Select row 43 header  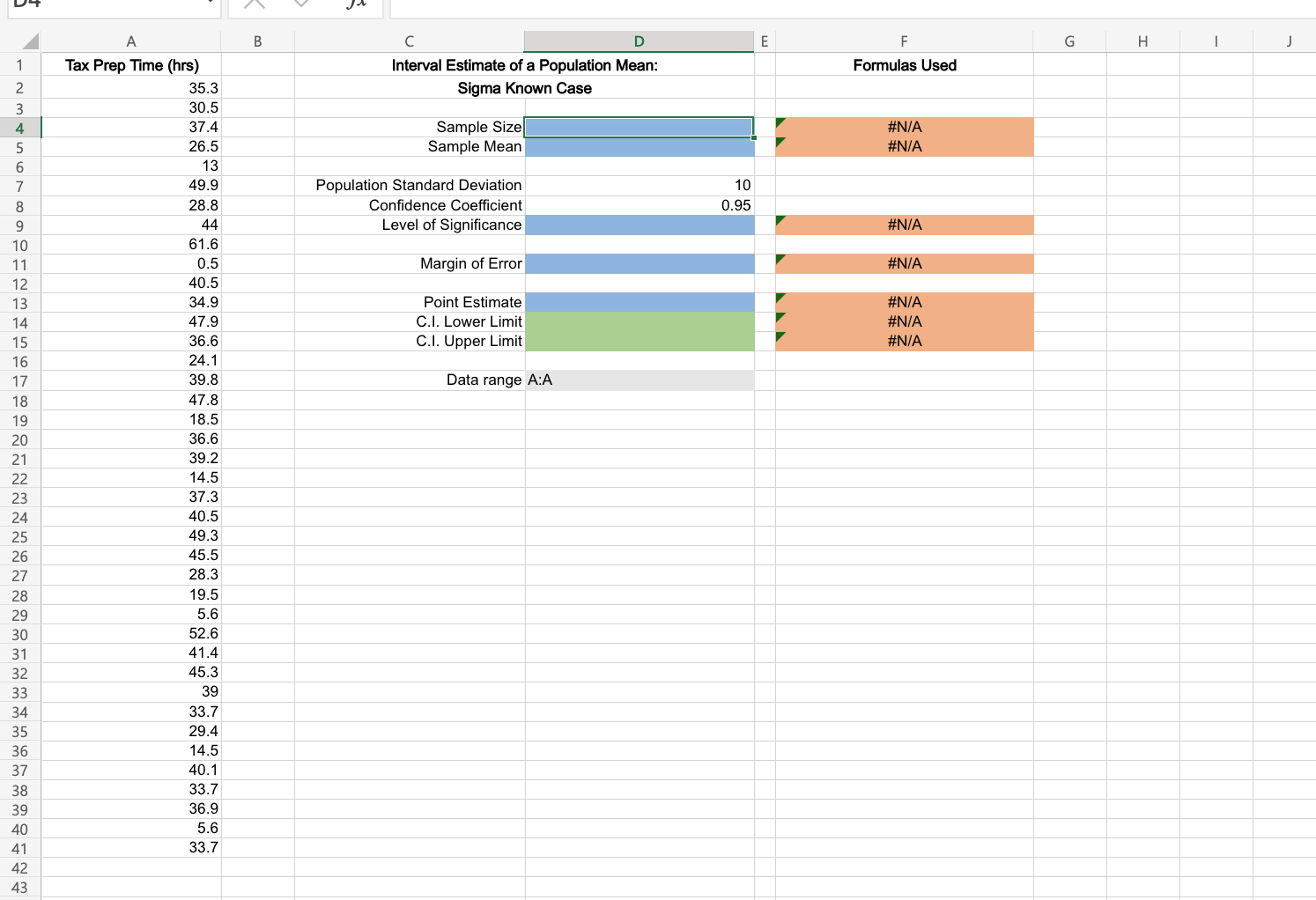pyautogui.click(x=20, y=888)
